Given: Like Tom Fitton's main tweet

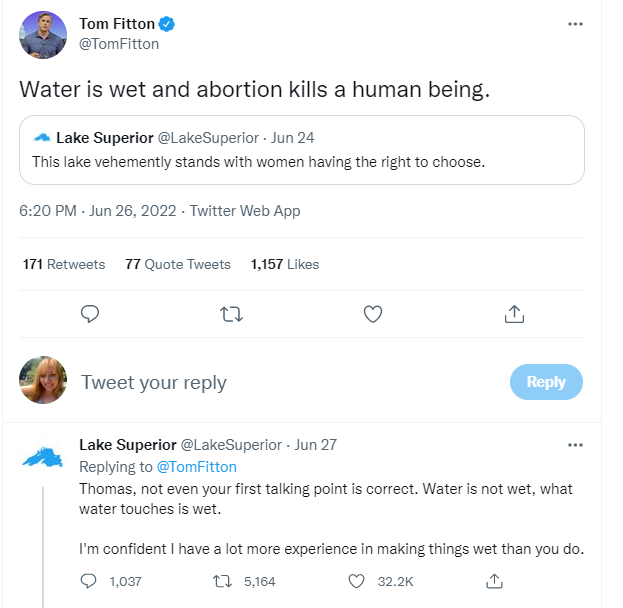Looking at the screenshot, I should point(373,314).
